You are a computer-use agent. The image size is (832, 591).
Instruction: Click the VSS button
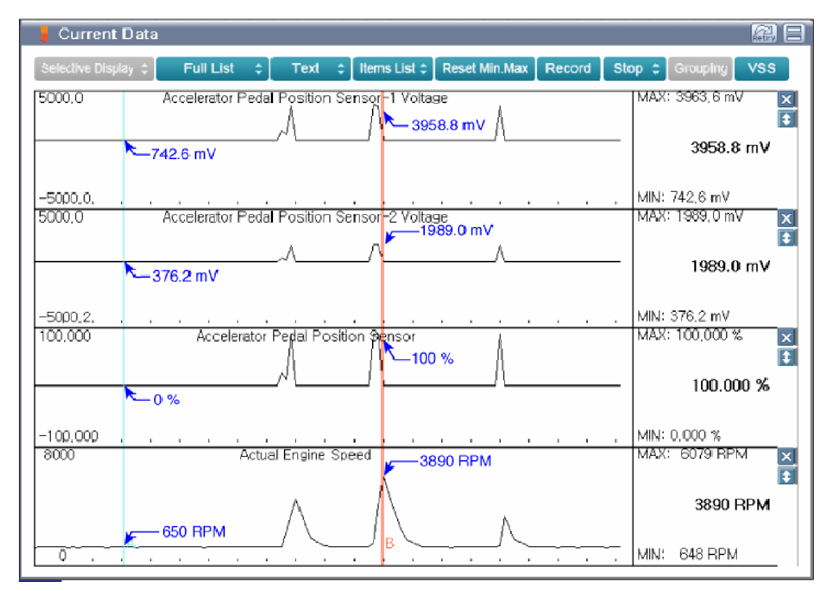(761, 69)
